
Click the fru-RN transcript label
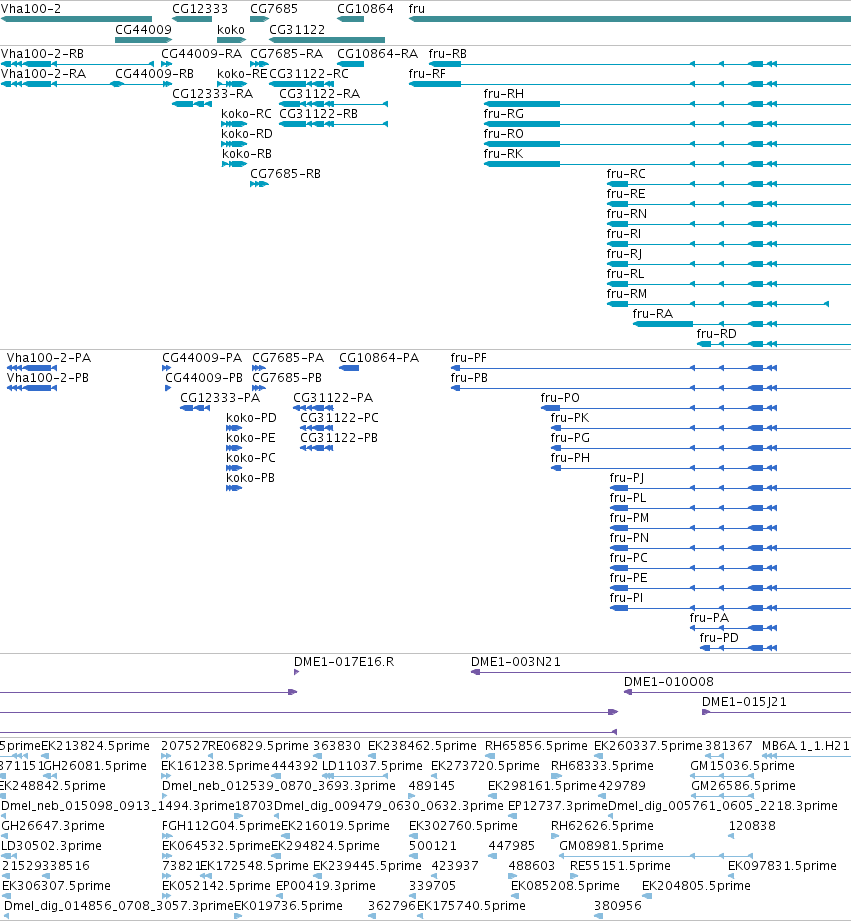627,213
